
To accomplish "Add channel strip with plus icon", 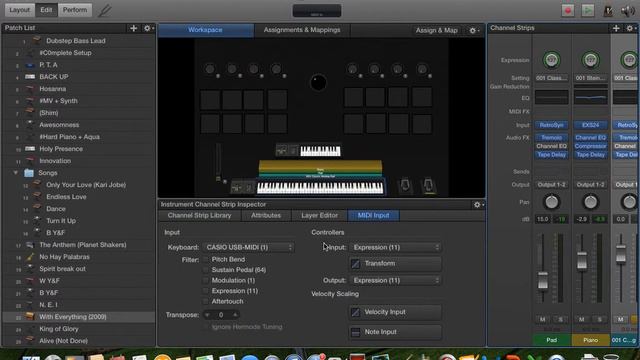I will pos(616,28).
